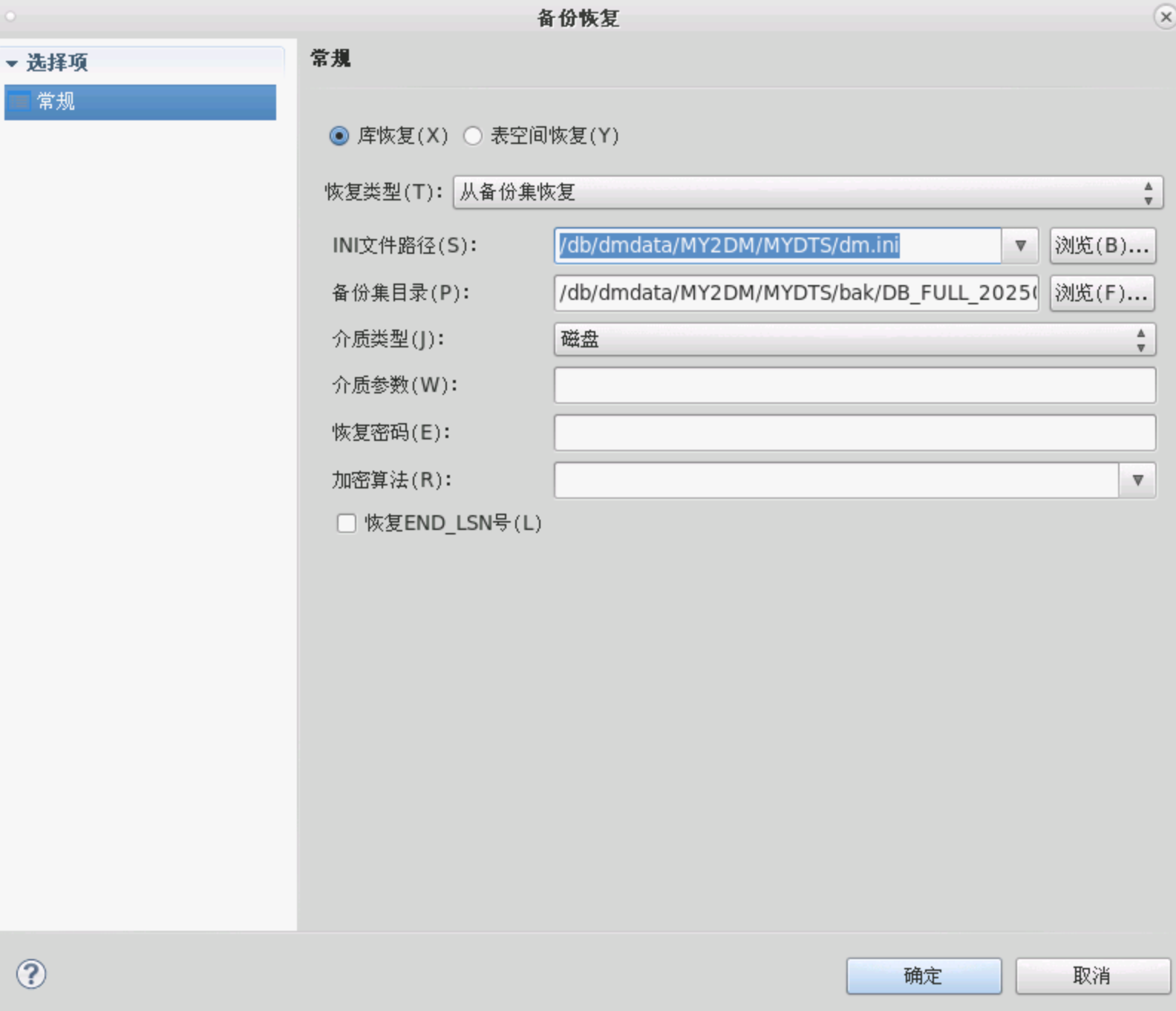This screenshot has width=1176, height=1011.
Task: Click the 确定 button
Action: 924,975
